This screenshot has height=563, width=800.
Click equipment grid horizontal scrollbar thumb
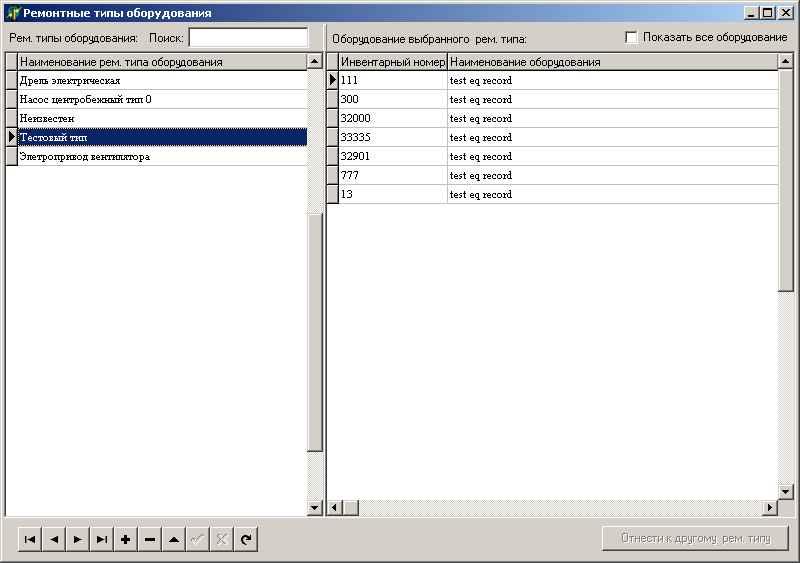[351, 508]
